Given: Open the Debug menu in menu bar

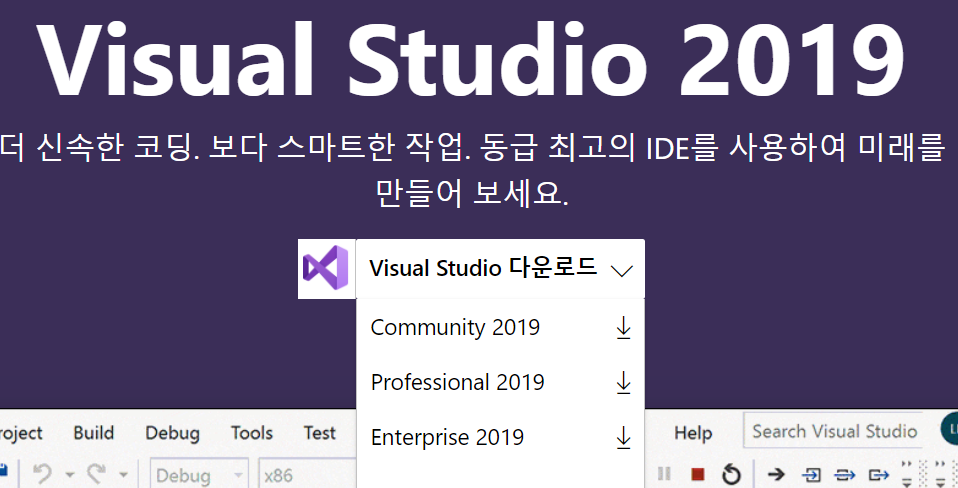Looking at the screenshot, I should 172,433.
